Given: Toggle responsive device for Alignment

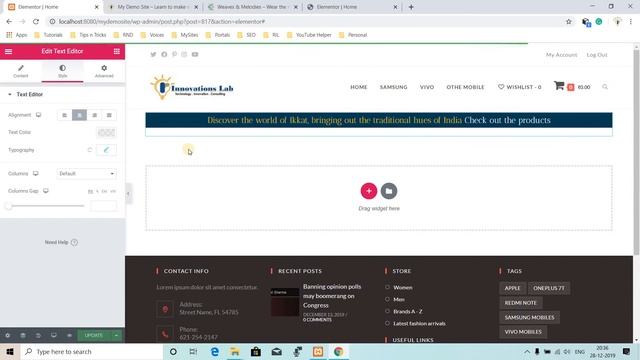Looking at the screenshot, I should [x=38, y=115].
